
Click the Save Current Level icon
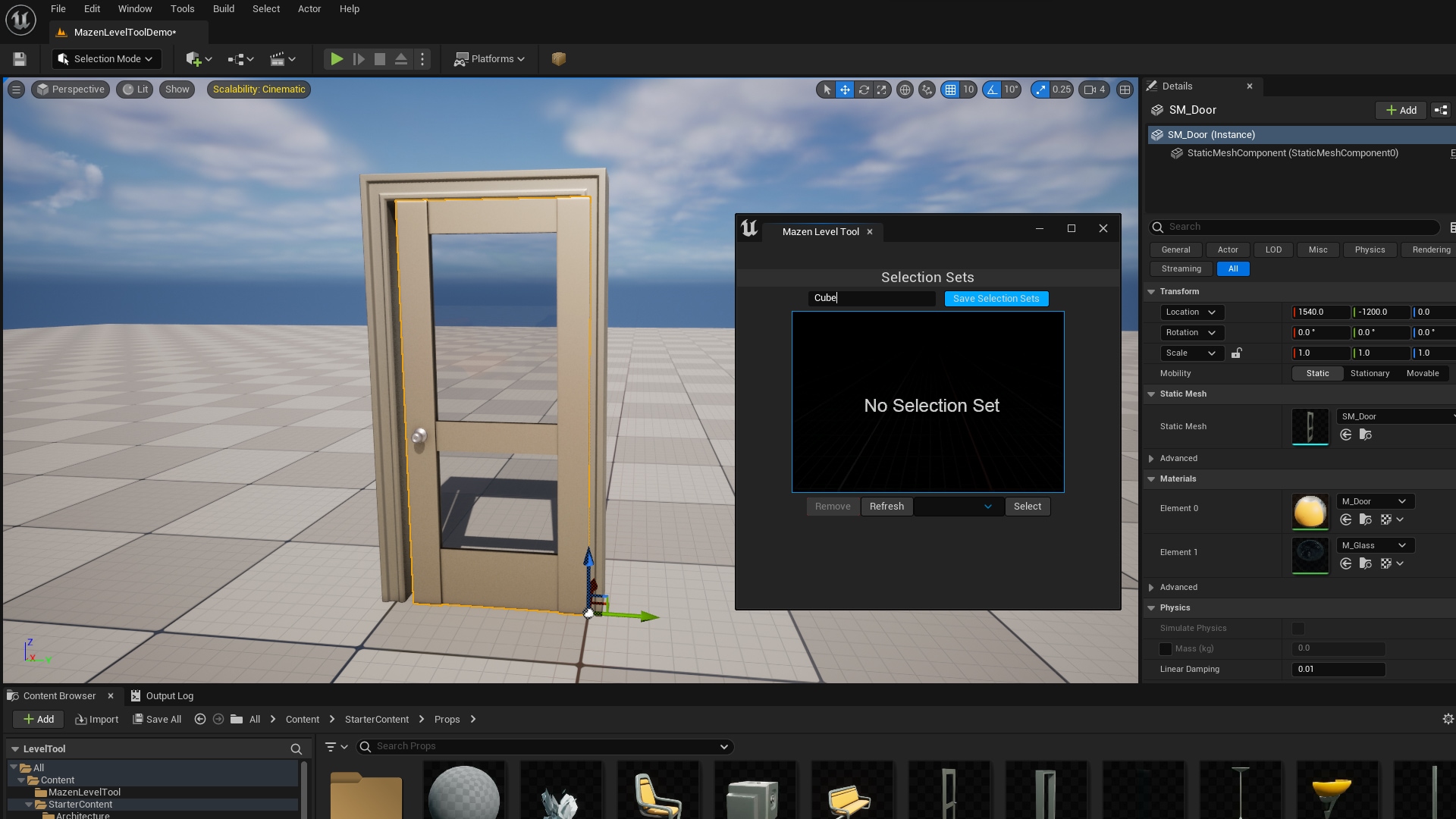click(19, 58)
